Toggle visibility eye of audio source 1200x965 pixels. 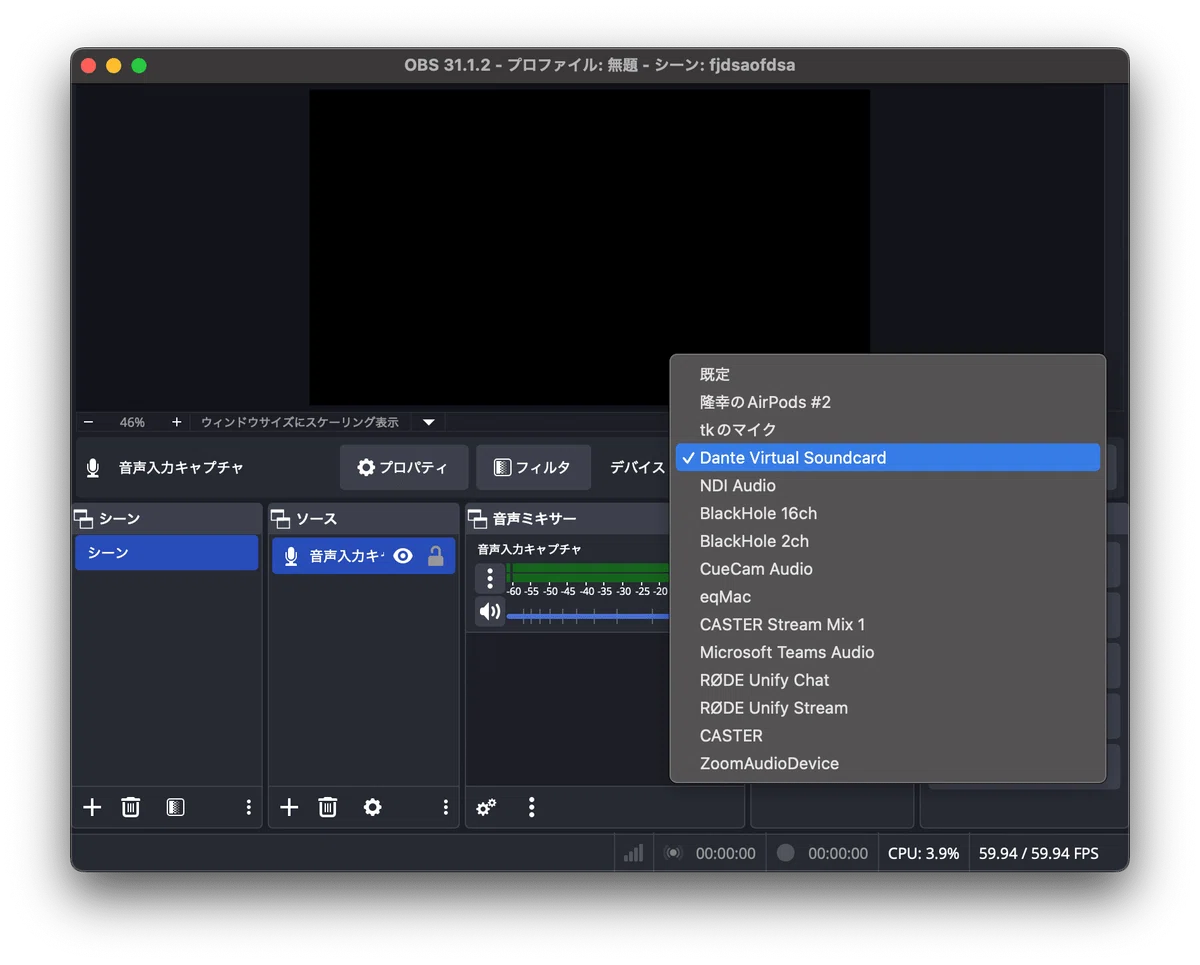tap(403, 556)
